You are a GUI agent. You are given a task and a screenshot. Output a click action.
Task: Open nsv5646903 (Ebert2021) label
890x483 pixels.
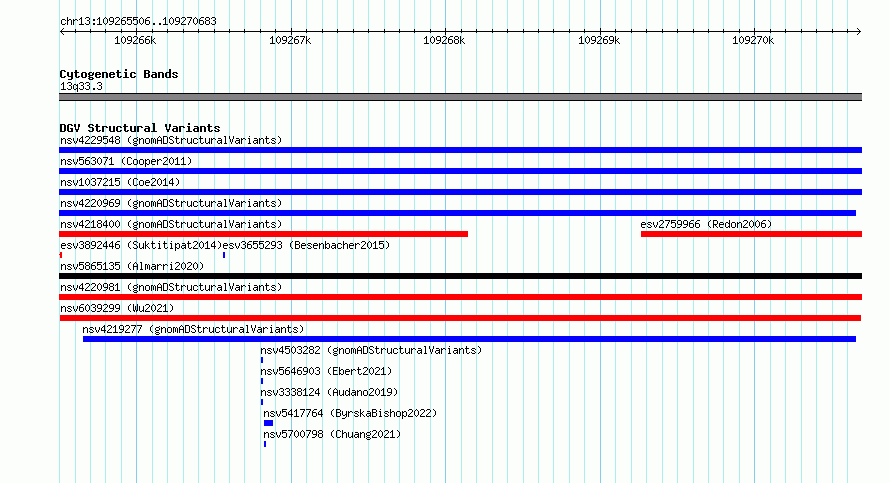tap(326, 371)
